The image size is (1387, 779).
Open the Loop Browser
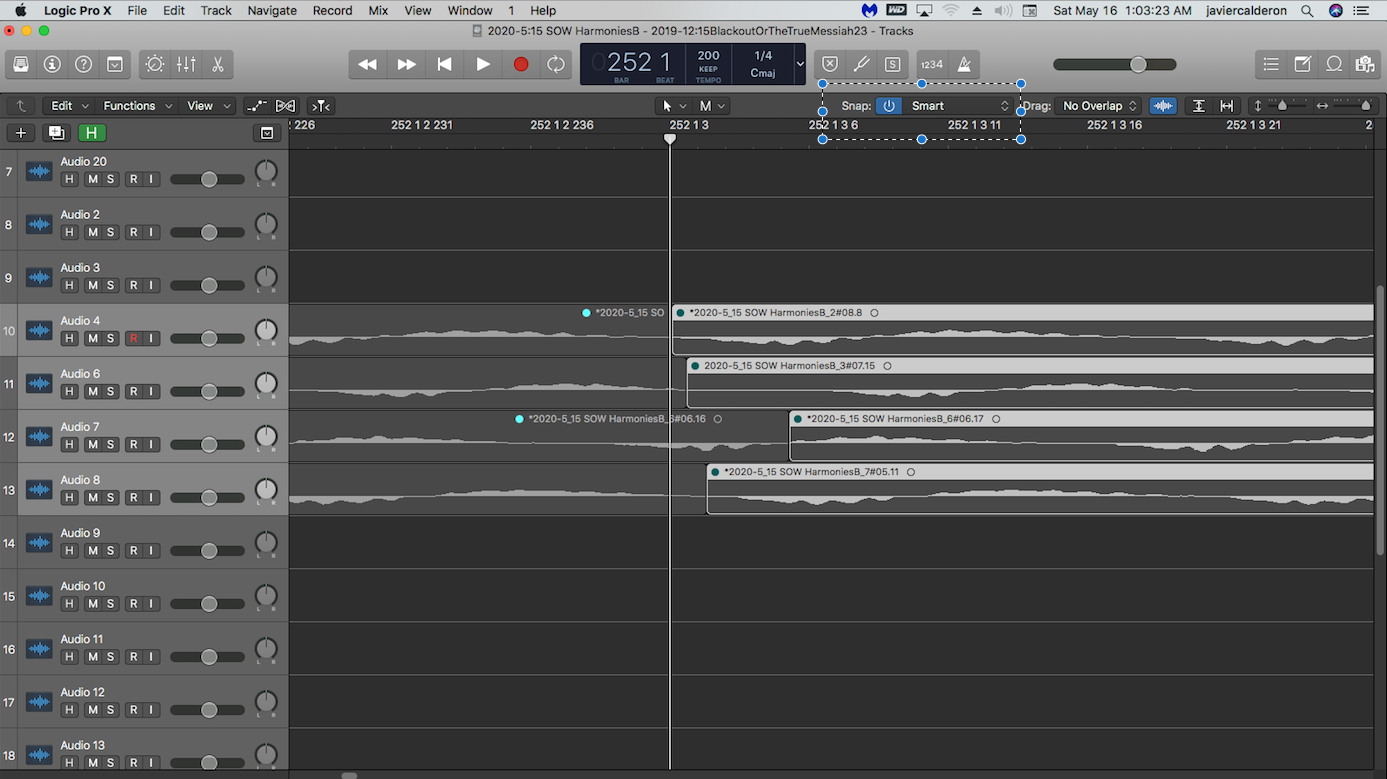coord(1334,64)
